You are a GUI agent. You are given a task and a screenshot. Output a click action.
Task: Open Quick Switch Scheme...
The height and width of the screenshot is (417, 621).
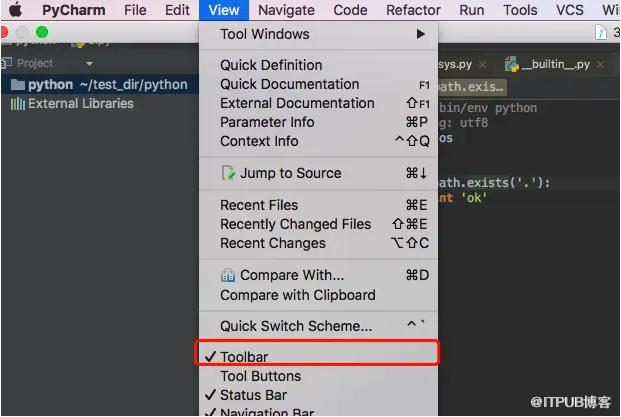[318, 326]
